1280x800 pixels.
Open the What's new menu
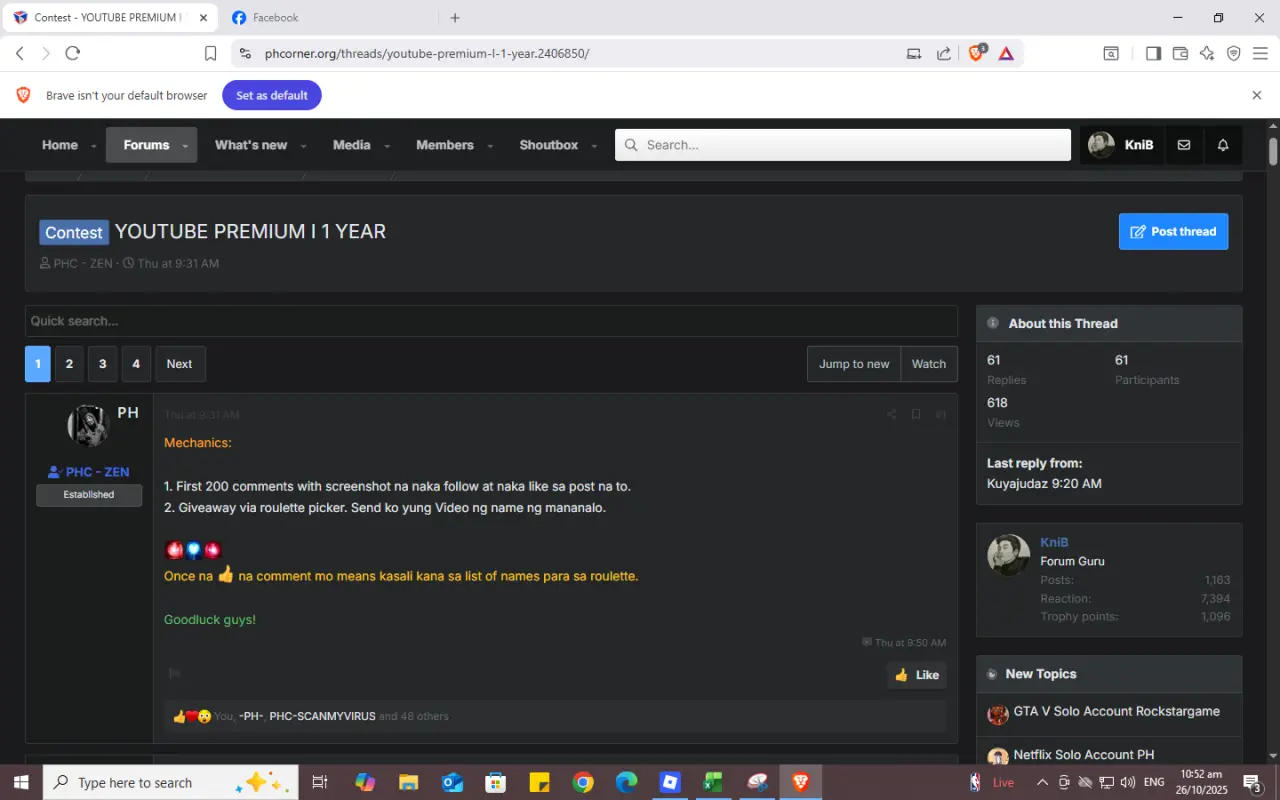tap(251, 145)
